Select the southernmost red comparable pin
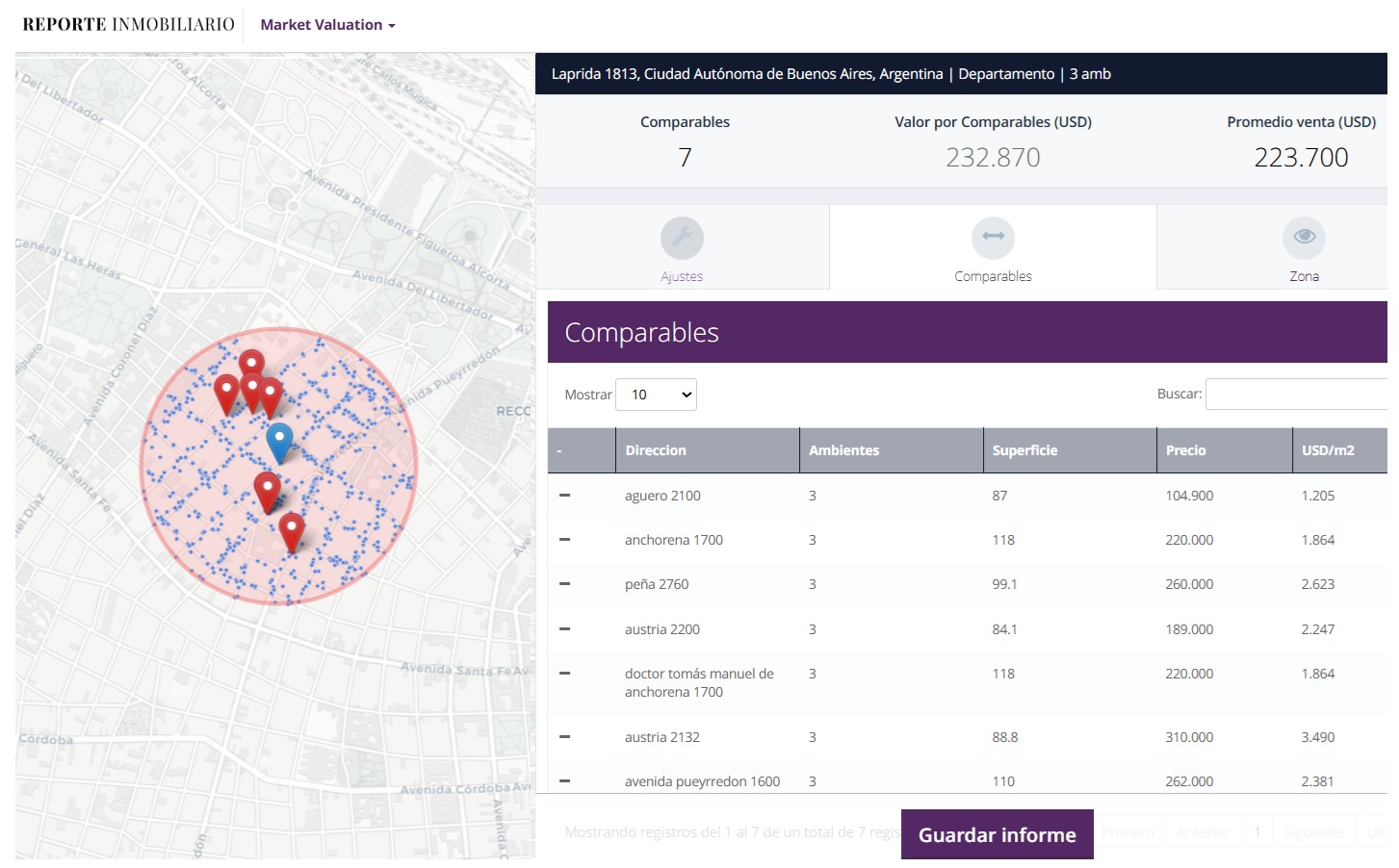Screen dimensions: 1399x868 tap(292, 532)
